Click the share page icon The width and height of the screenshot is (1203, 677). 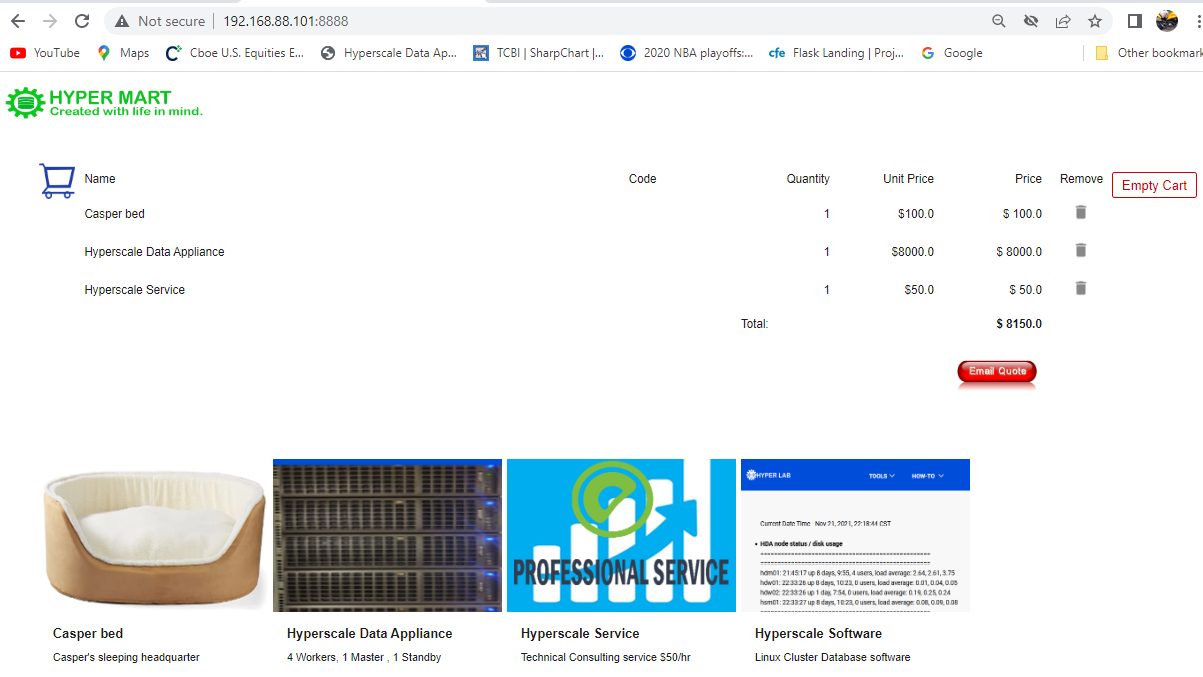(x=1063, y=21)
